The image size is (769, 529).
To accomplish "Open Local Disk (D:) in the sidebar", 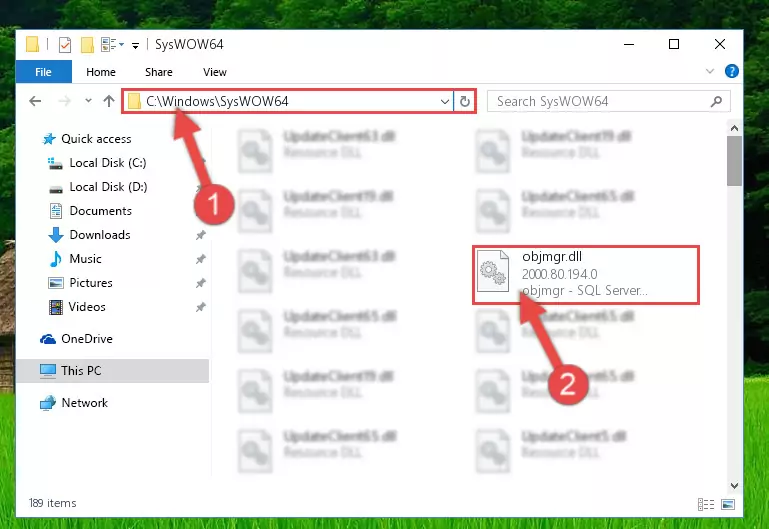I will [108, 187].
